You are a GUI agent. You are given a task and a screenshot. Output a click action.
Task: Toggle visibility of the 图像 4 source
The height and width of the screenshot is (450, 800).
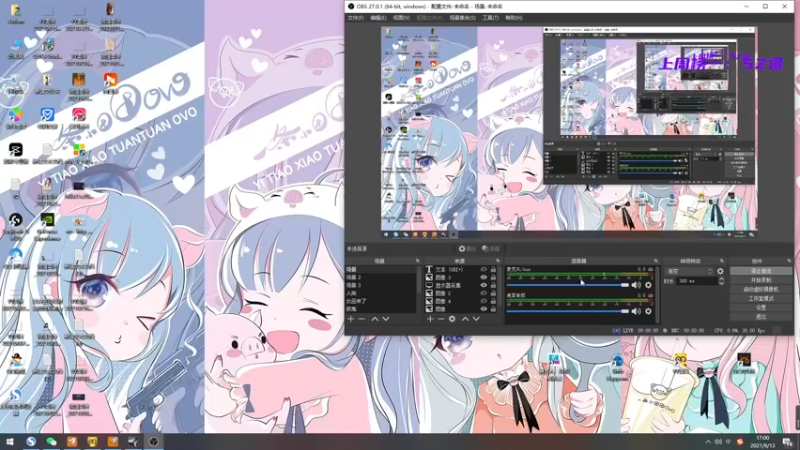click(483, 302)
